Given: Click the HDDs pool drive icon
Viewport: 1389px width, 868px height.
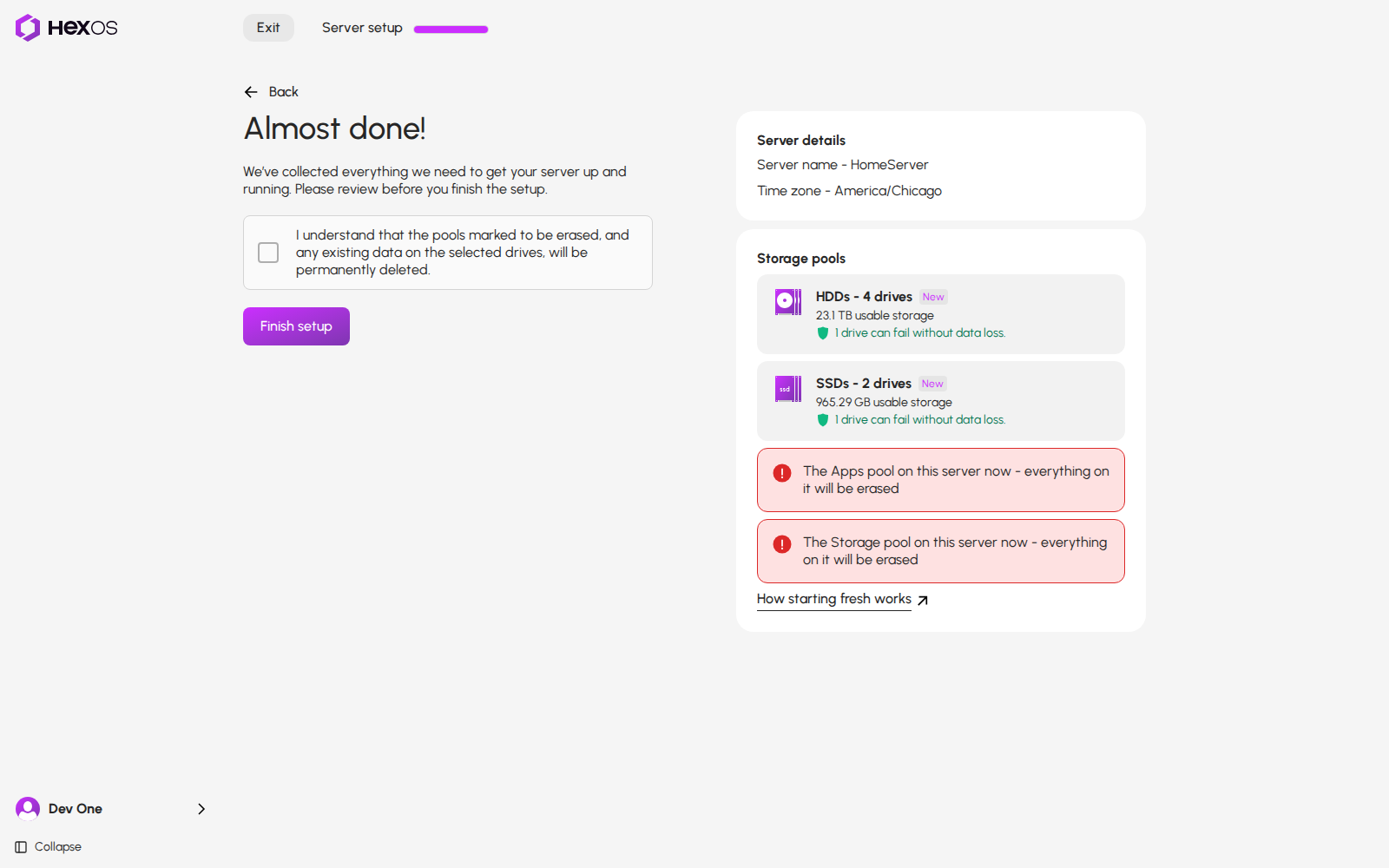Looking at the screenshot, I should coord(788,301).
